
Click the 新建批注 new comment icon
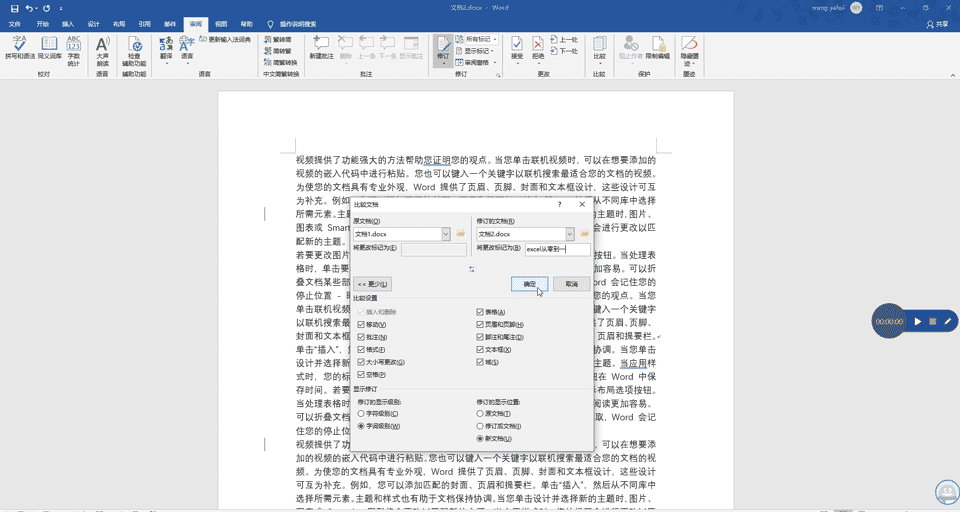click(x=321, y=47)
